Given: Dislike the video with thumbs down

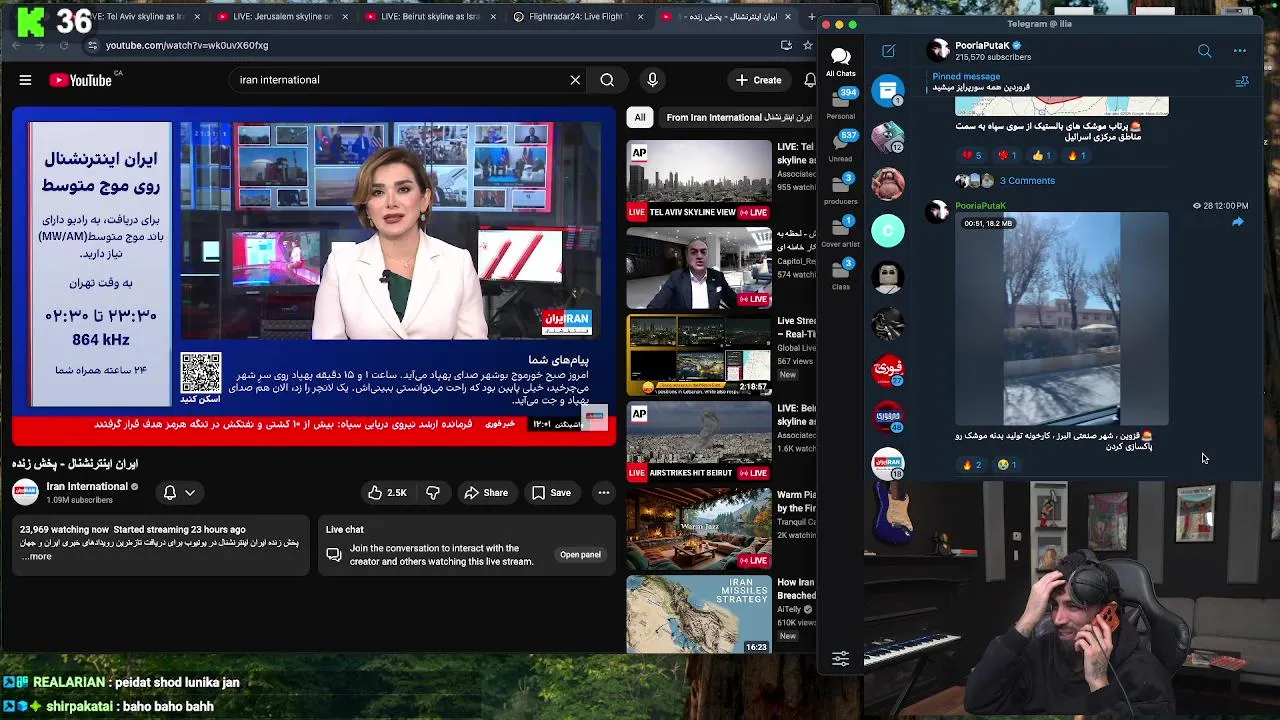Looking at the screenshot, I should (433, 493).
